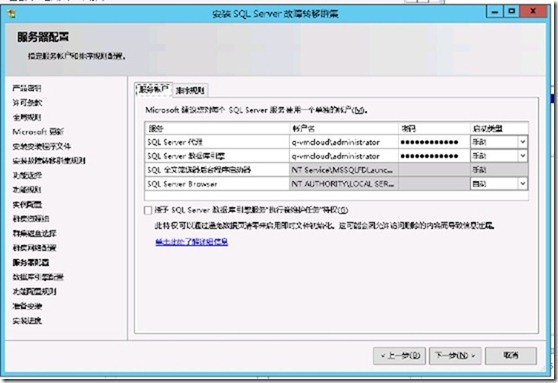Open startup type dropdown for SQL Server Browser
The image size is (558, 383).
coord(522,184)
